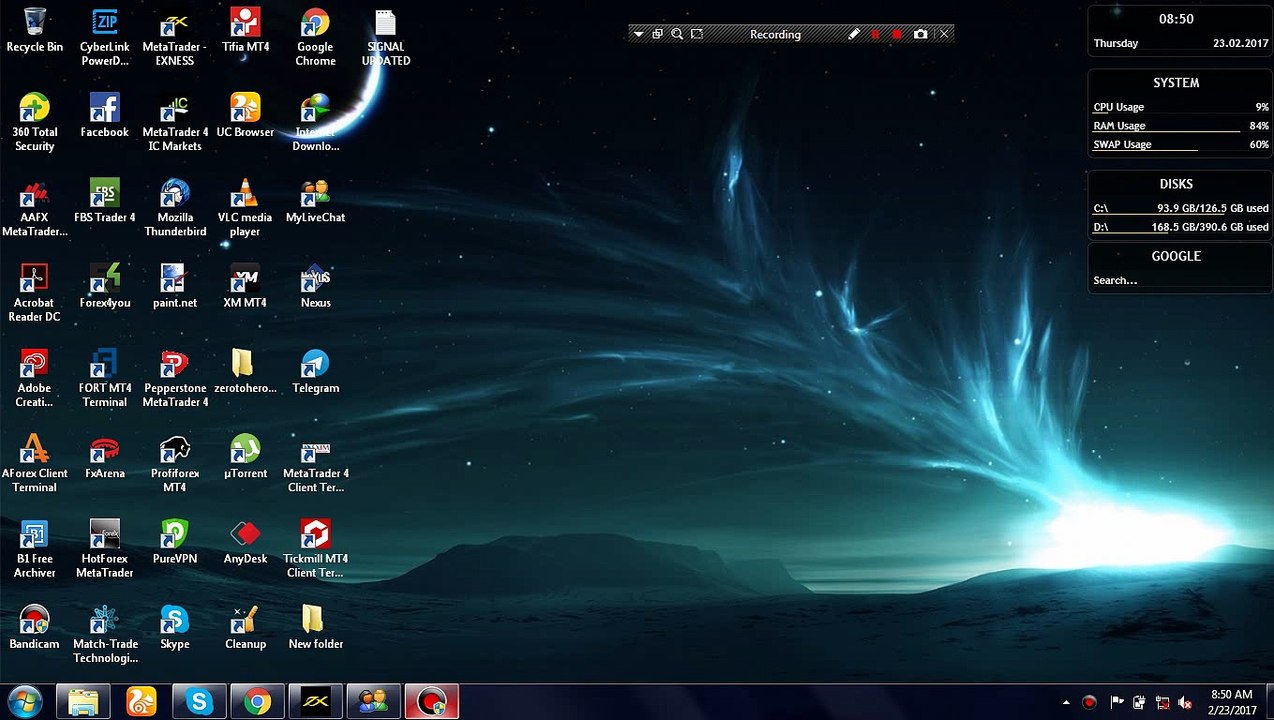Stop recording with the second red button
The width and height of the screenshot is (1274, 720).
[897, 34]
